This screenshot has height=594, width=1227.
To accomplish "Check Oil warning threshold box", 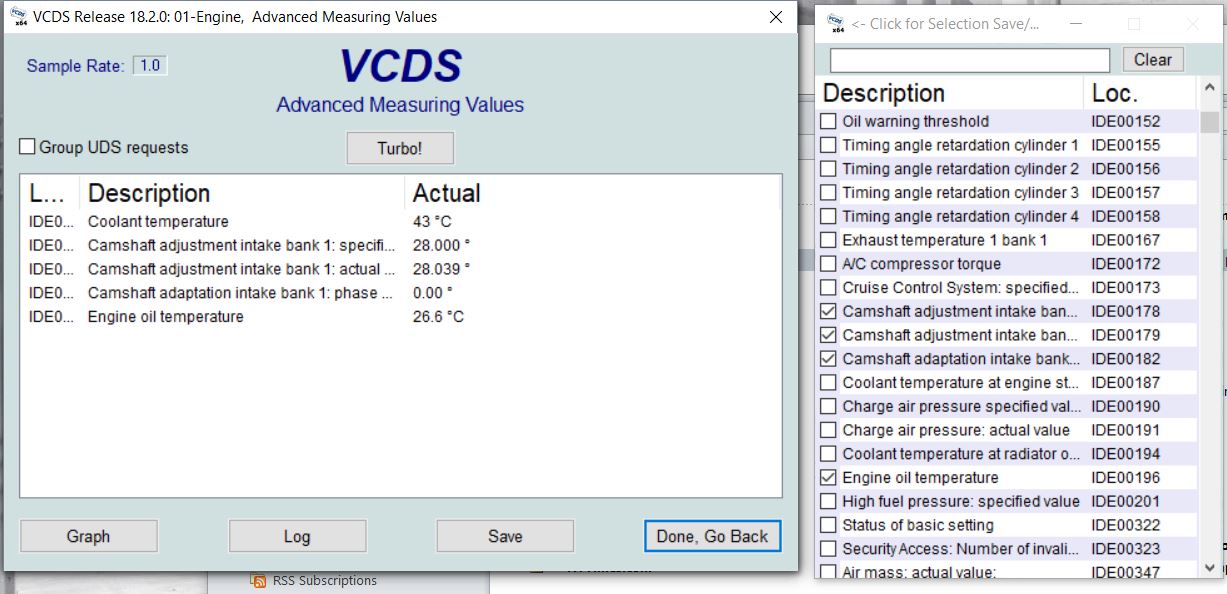I will click(828, 121).
